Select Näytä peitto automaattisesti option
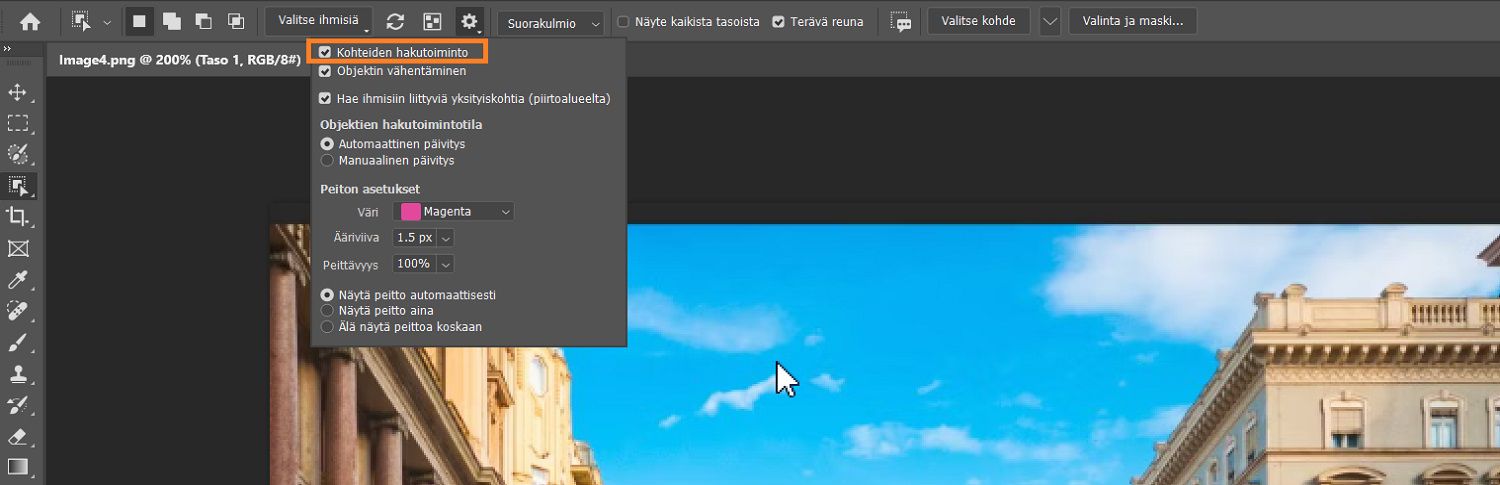The image size is (1500, 485). coord(326,295)
